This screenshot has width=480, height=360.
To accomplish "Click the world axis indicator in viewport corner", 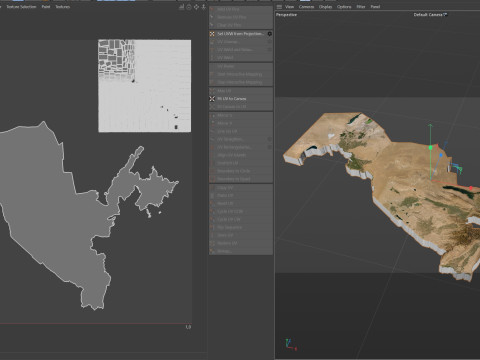I will (x=290, y=345).
